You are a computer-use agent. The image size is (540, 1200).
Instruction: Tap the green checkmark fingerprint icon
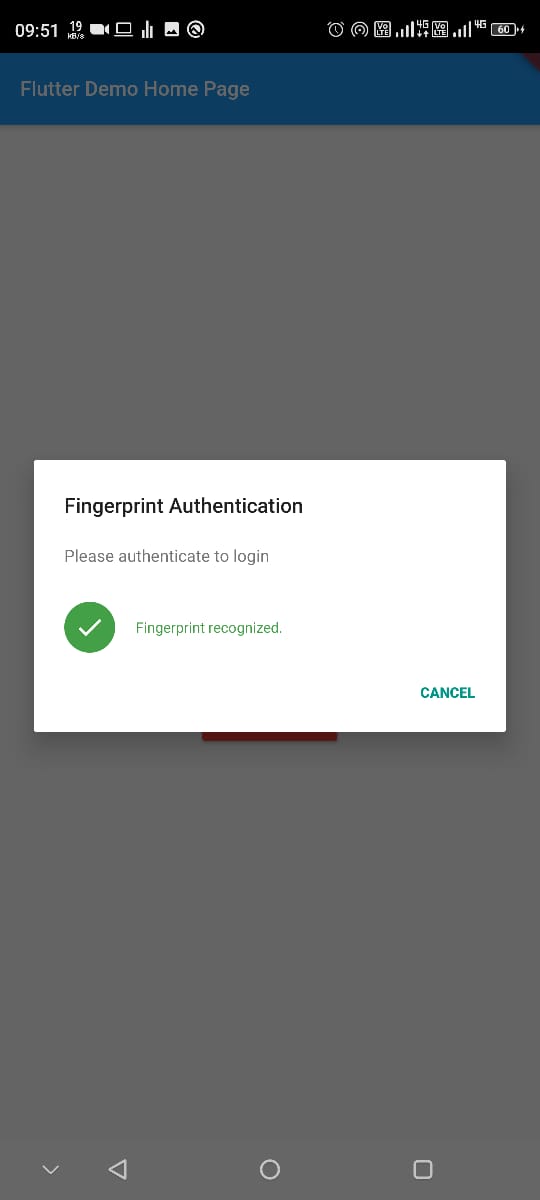(x=90, y=628)
